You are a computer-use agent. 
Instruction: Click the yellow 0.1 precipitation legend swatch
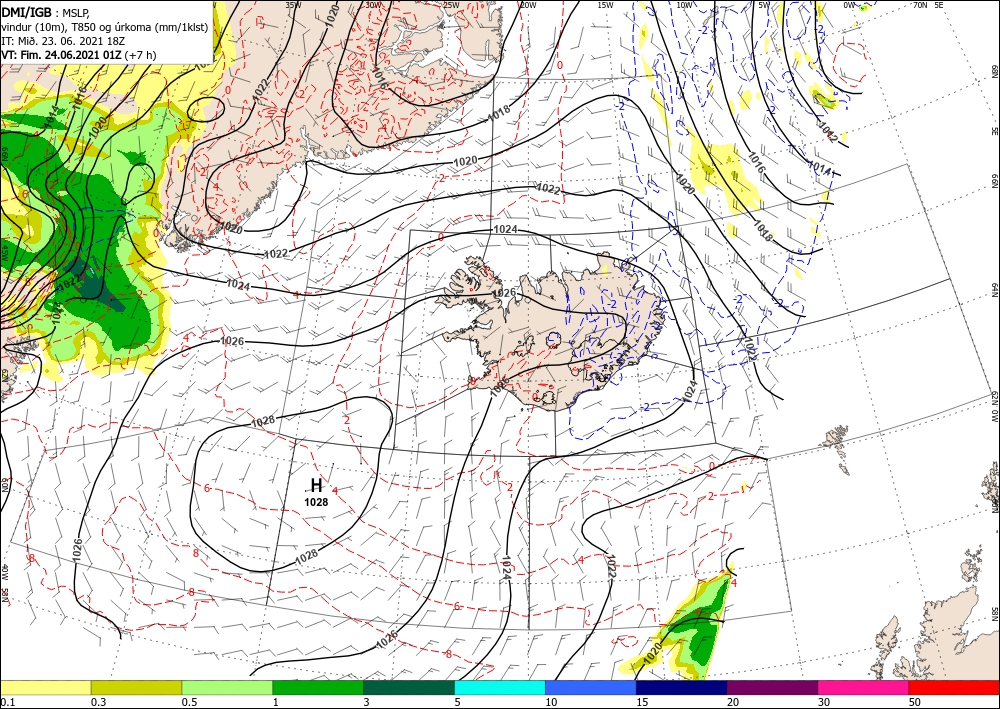[45, 687]
